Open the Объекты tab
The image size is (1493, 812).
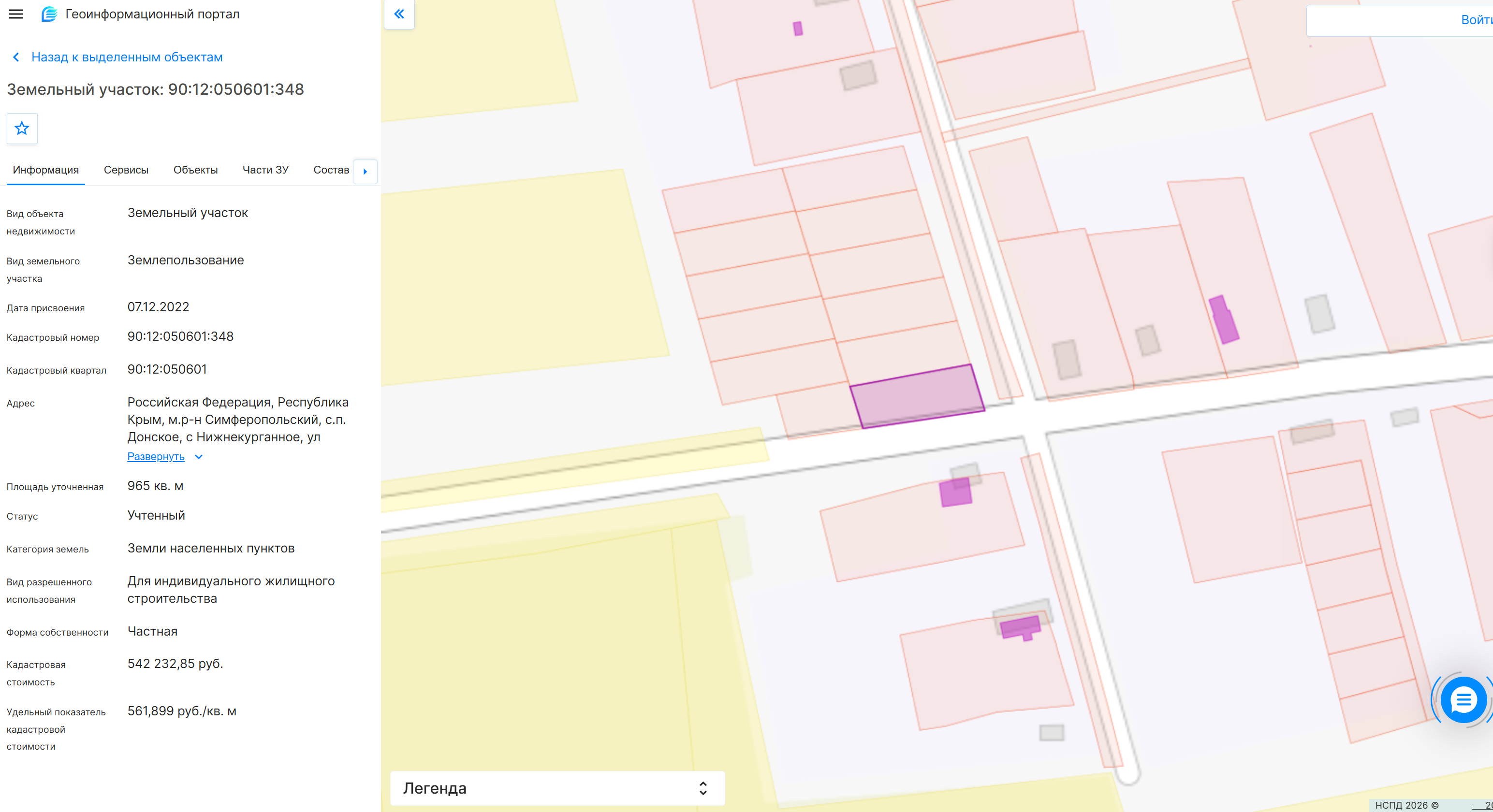click(x=195, y=170)
